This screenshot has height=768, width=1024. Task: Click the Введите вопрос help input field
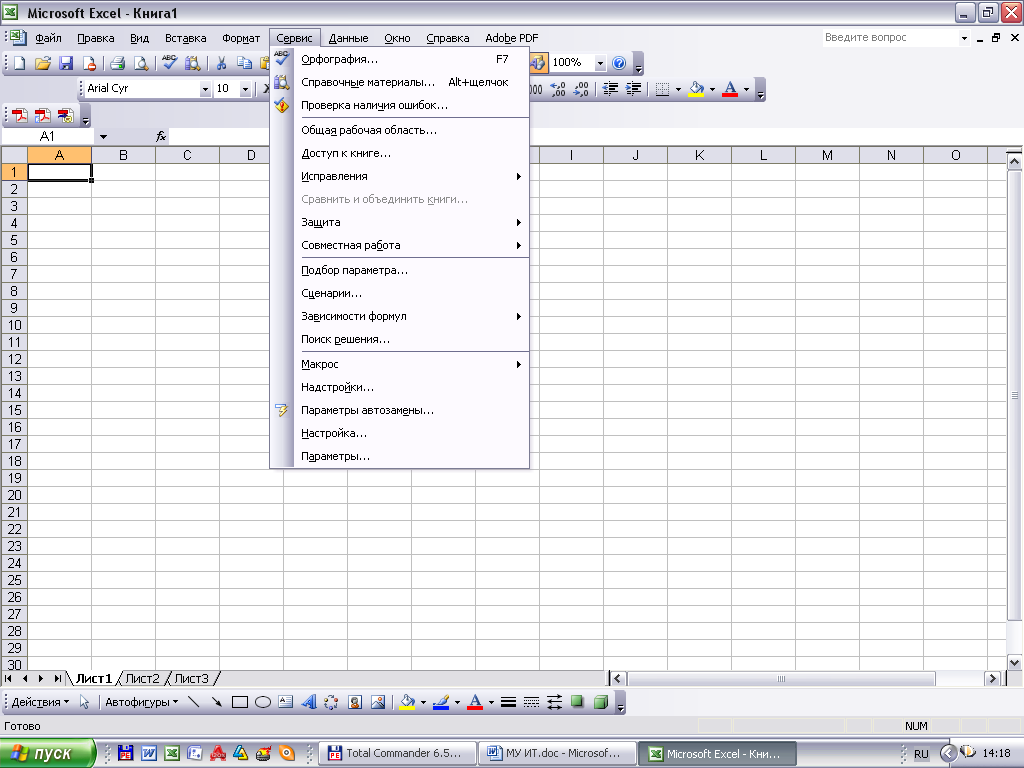(x=890, y=38)
